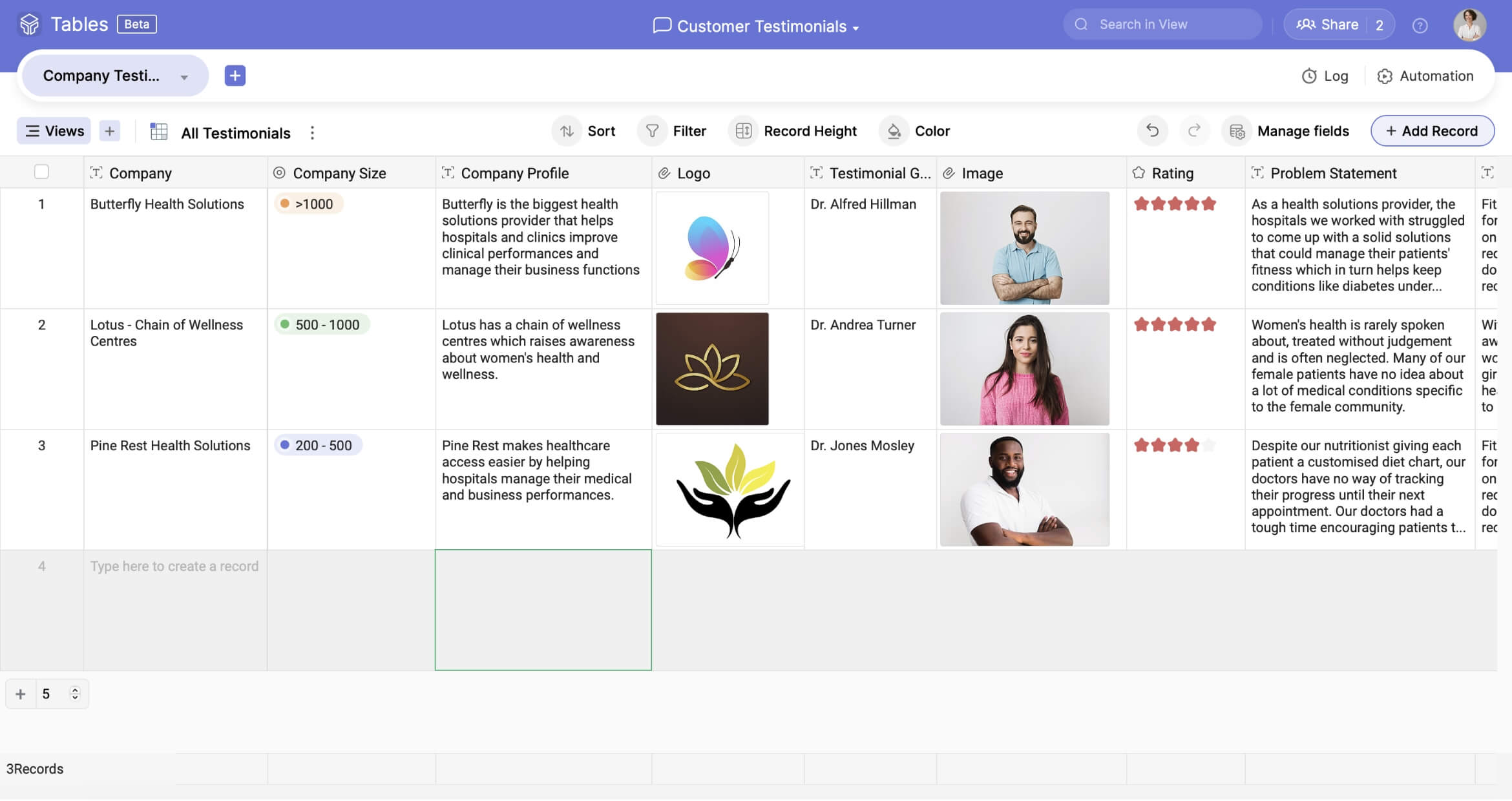Screen dimensions: 1512x801
Task: Open the Color picker option
Action: click(918, 131)
